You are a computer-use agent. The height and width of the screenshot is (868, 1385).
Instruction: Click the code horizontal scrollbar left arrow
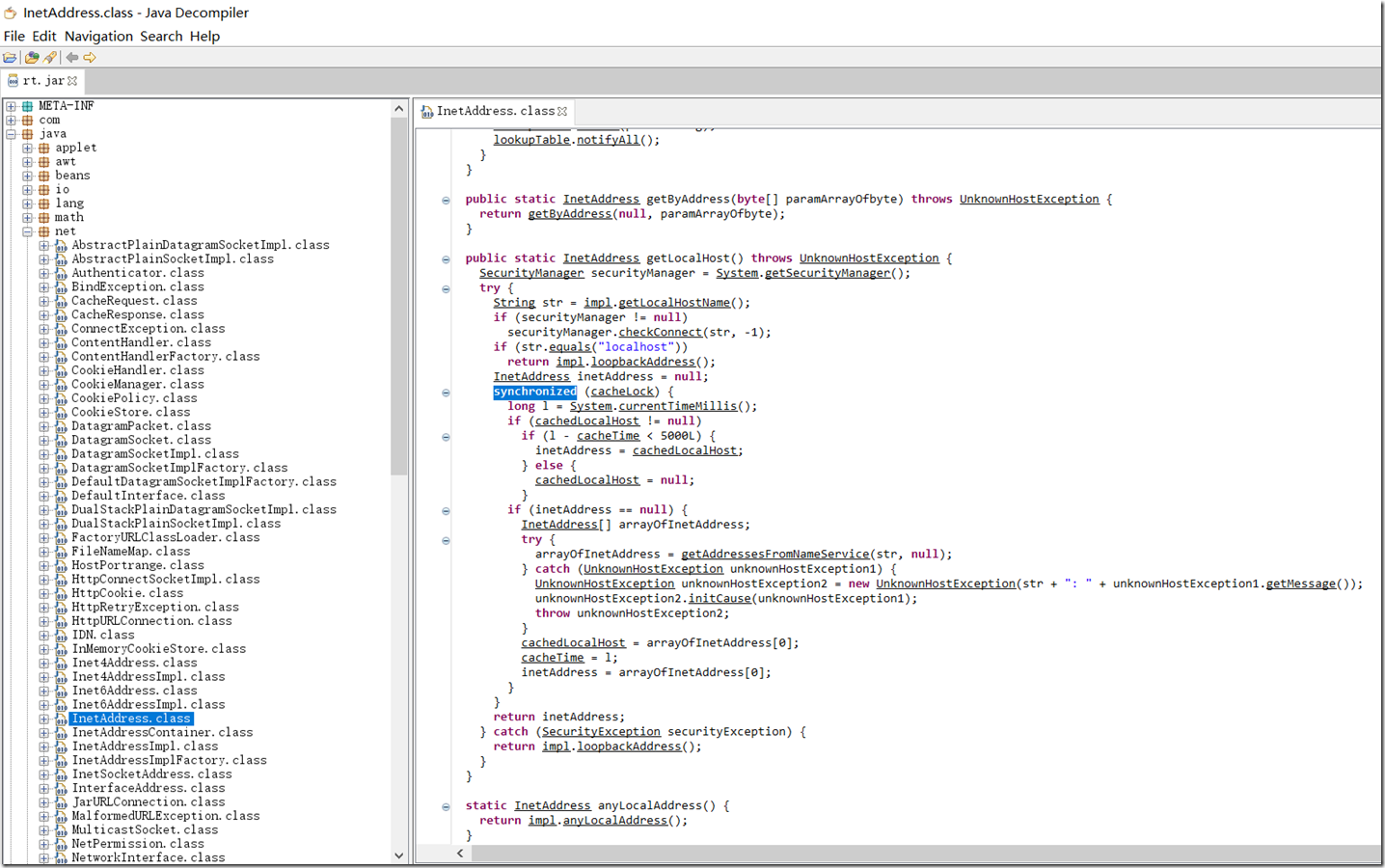click(460, 854)
